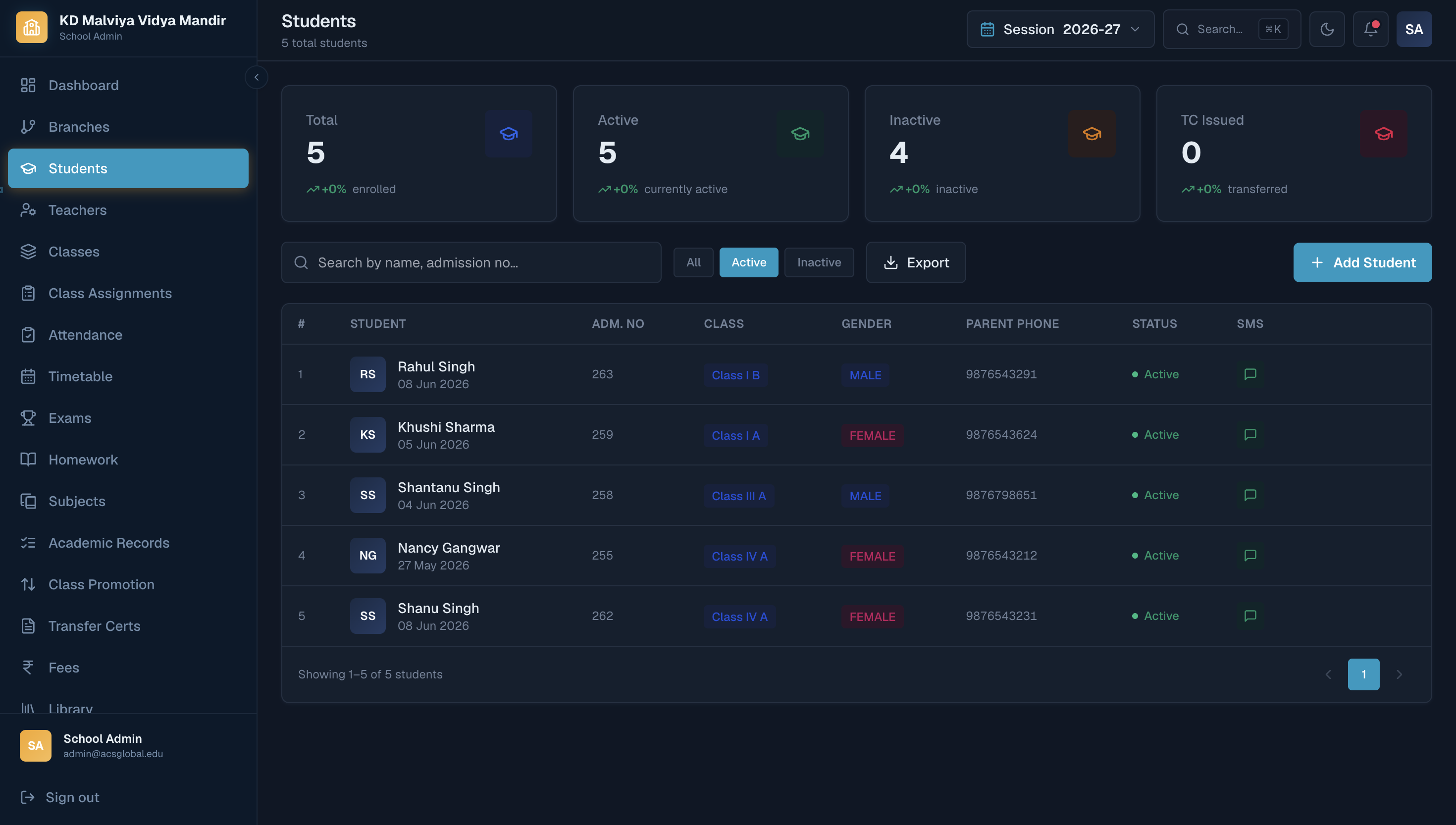Focus the top Search box
Viewport: 1456px width, 825px height.
coord(1232,29)
